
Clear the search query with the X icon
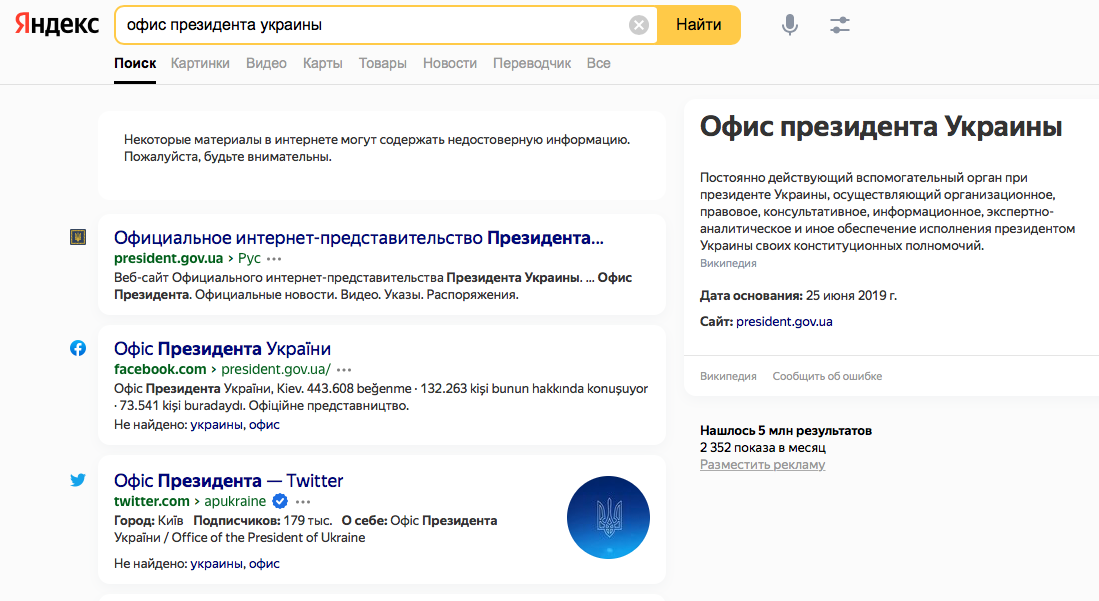tap(639, 25)
